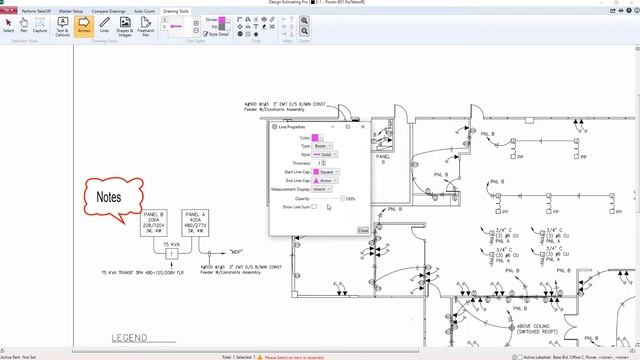640x360 pixels.
Task: Open Color dropdown arrow in Line Properties
Action: coord(321,138)
